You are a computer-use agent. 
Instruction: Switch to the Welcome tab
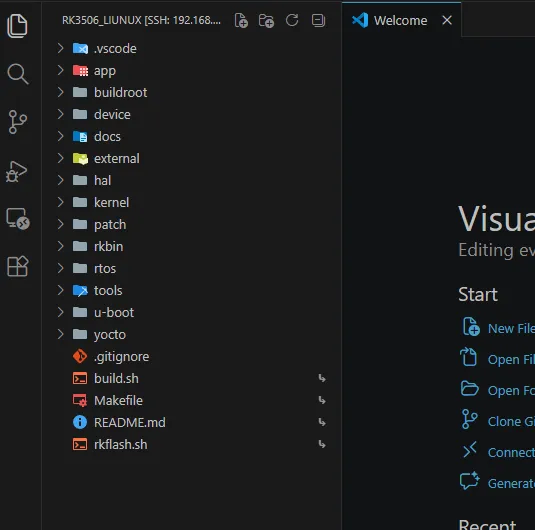(x=400, y=20)
